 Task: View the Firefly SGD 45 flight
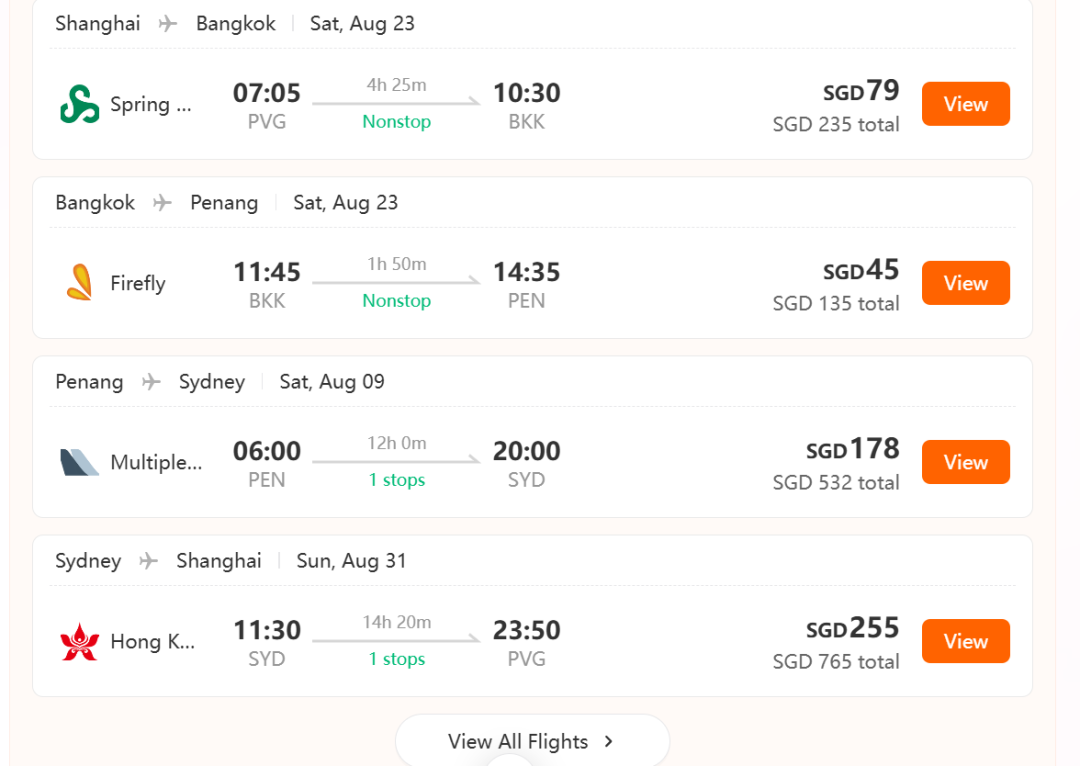(966, 283)
